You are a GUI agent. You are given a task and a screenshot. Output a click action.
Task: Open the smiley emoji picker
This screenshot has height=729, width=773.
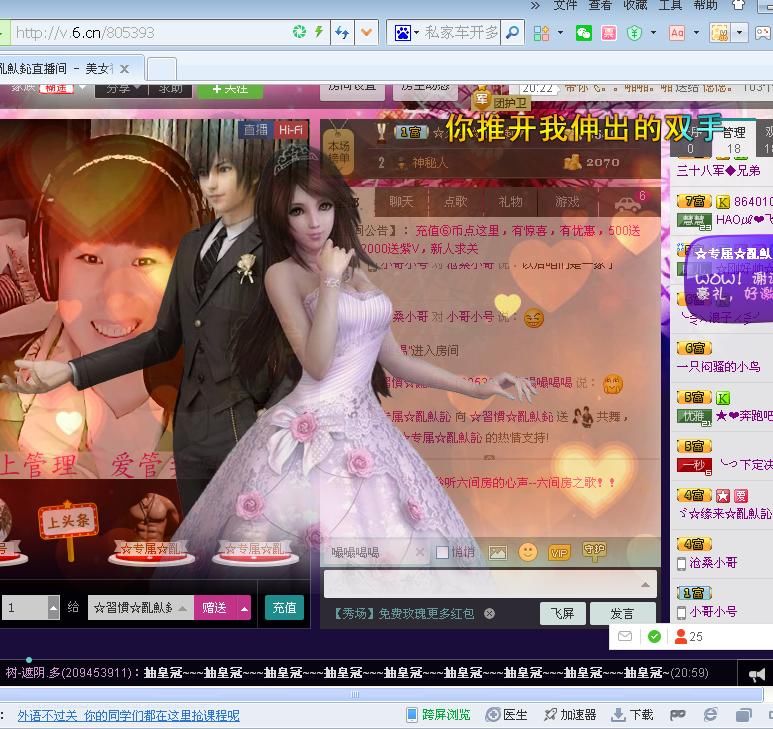click(527, 552)
